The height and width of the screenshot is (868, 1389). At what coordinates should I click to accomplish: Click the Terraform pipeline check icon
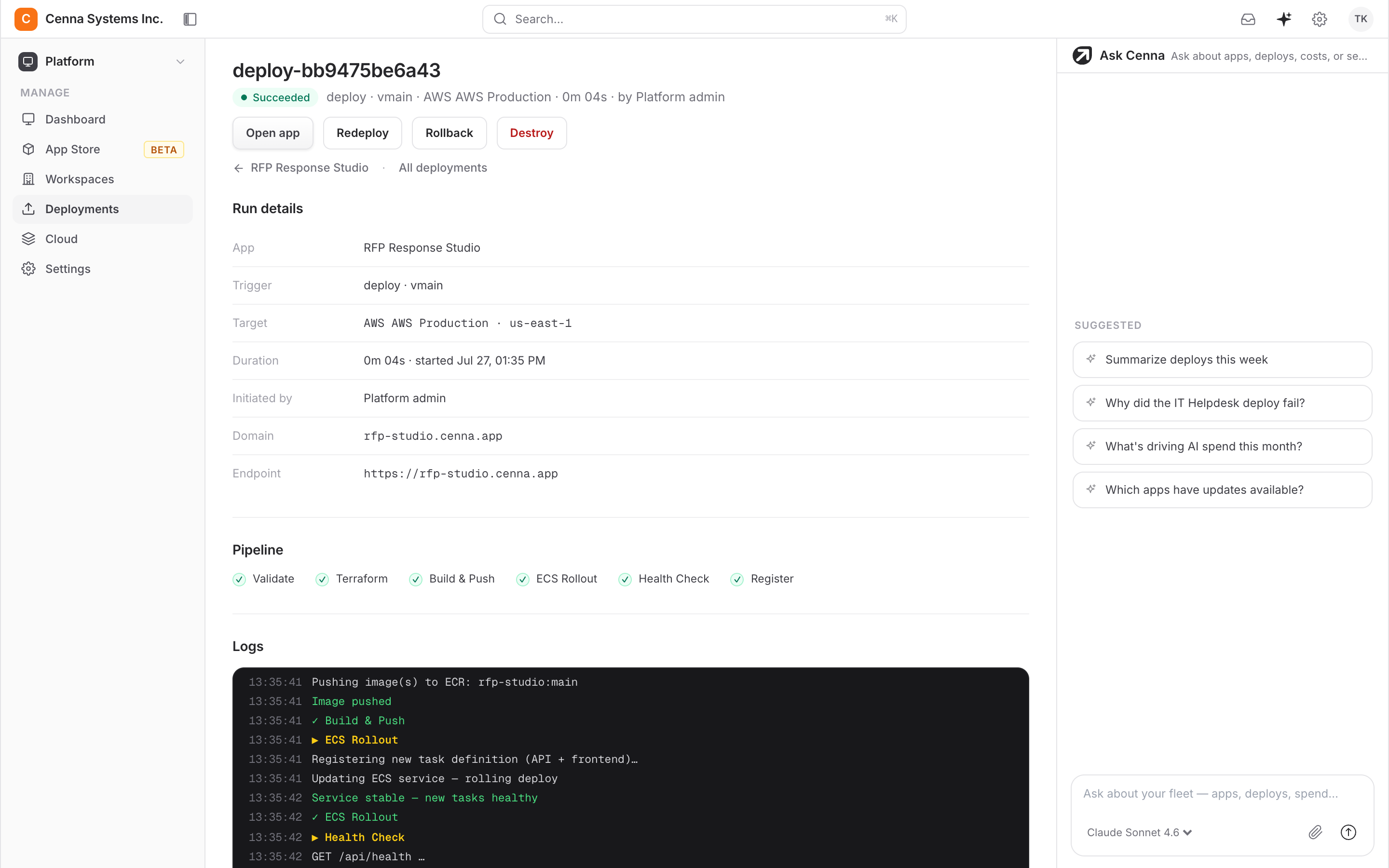pyautogui.click(x=323, y=579)
